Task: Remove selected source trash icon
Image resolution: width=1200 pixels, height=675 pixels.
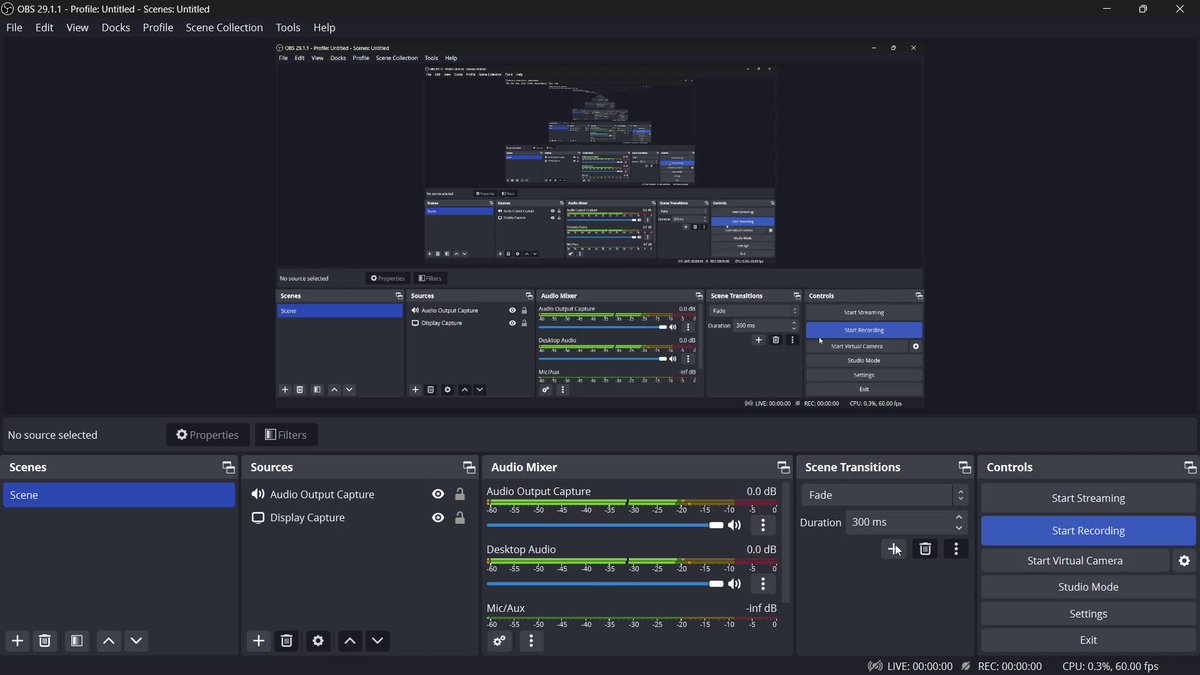Action: tap(286, 641)
